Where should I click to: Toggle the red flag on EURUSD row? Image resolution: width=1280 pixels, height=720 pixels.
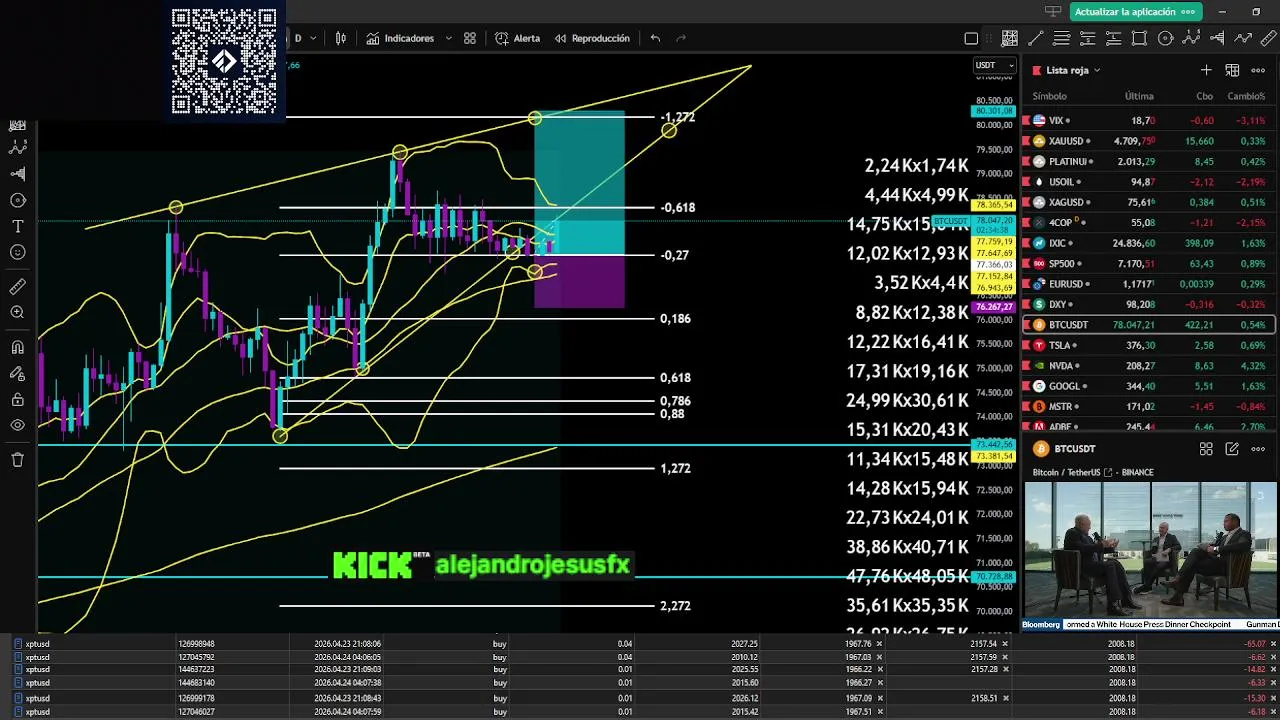(x=1026, y=284)
